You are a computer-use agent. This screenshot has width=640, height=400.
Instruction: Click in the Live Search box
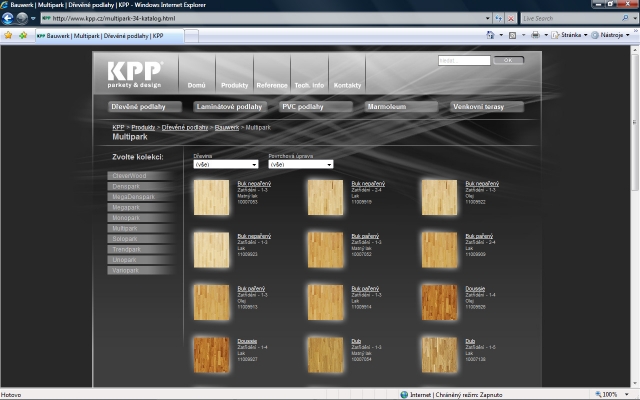click(x=570, y=18)
